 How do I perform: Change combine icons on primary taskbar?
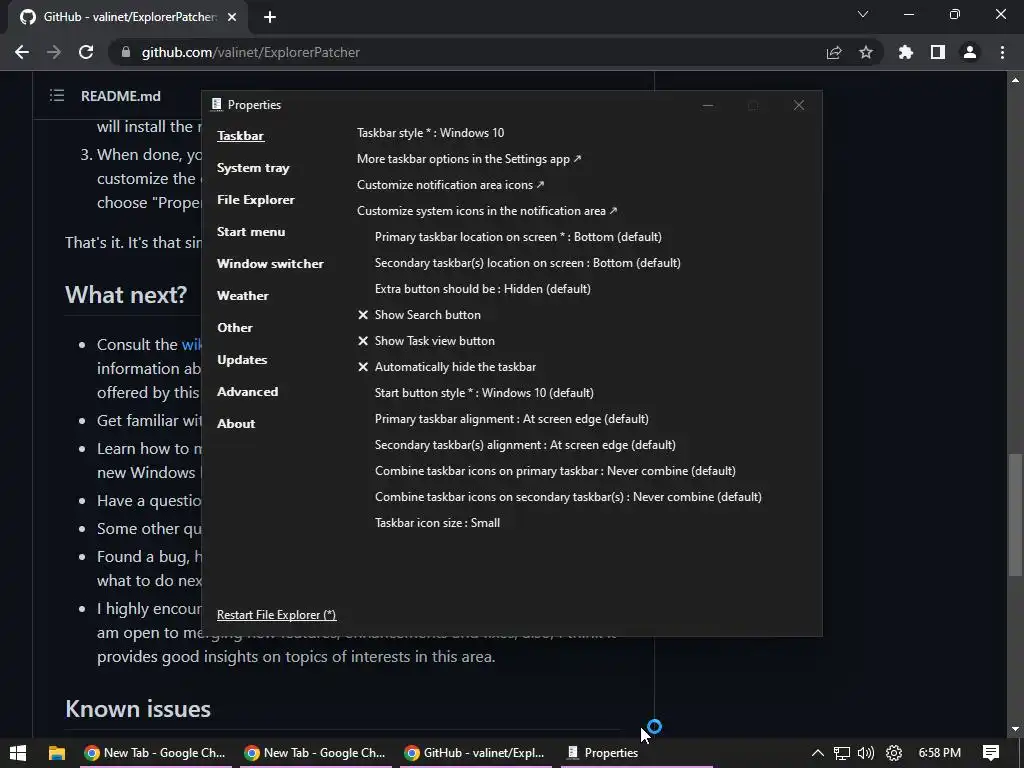tap(555, 471)
